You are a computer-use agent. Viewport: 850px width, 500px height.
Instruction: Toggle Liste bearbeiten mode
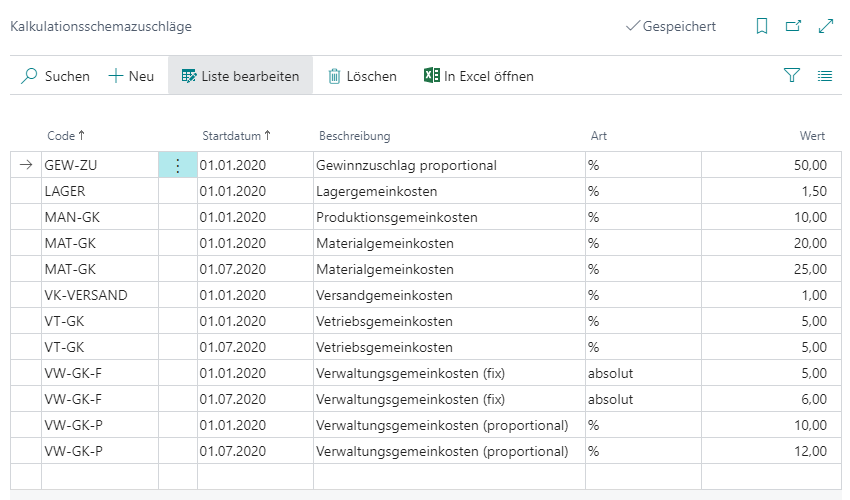[x=240, y=76]
